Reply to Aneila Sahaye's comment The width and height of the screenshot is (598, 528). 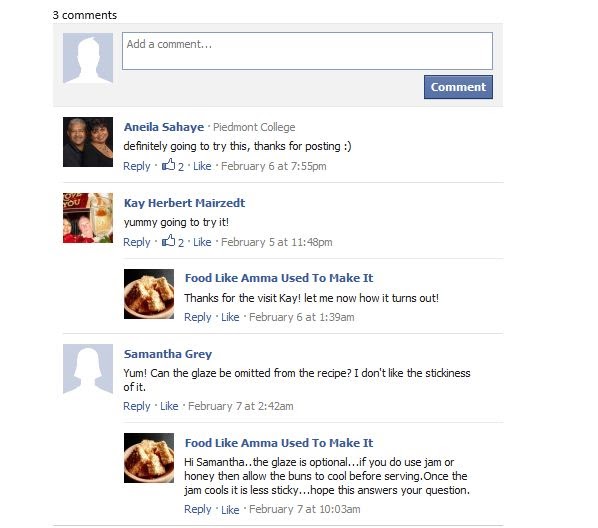[137, 166]
